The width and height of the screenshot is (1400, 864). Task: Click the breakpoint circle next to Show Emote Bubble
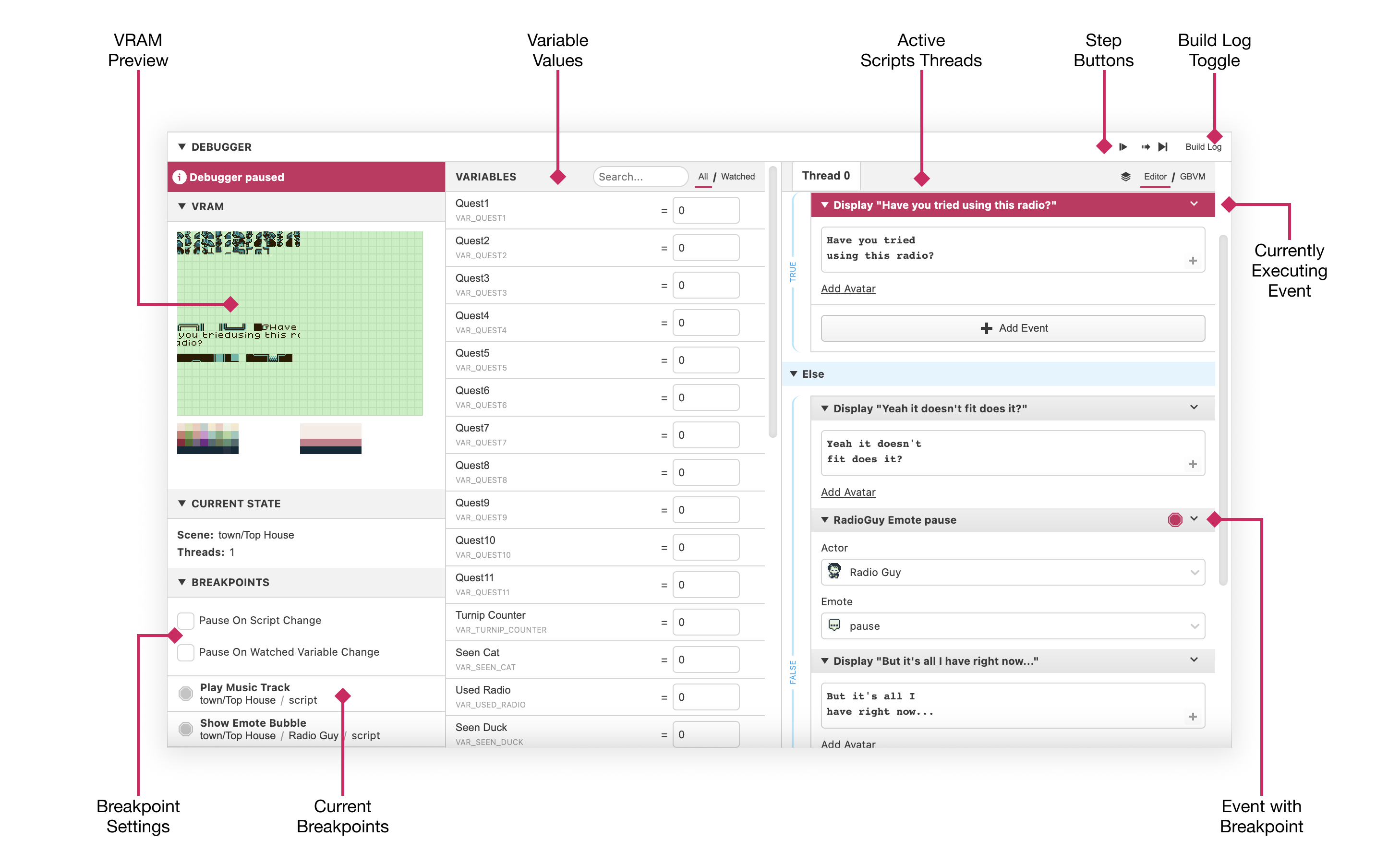[x=186, y=729]
